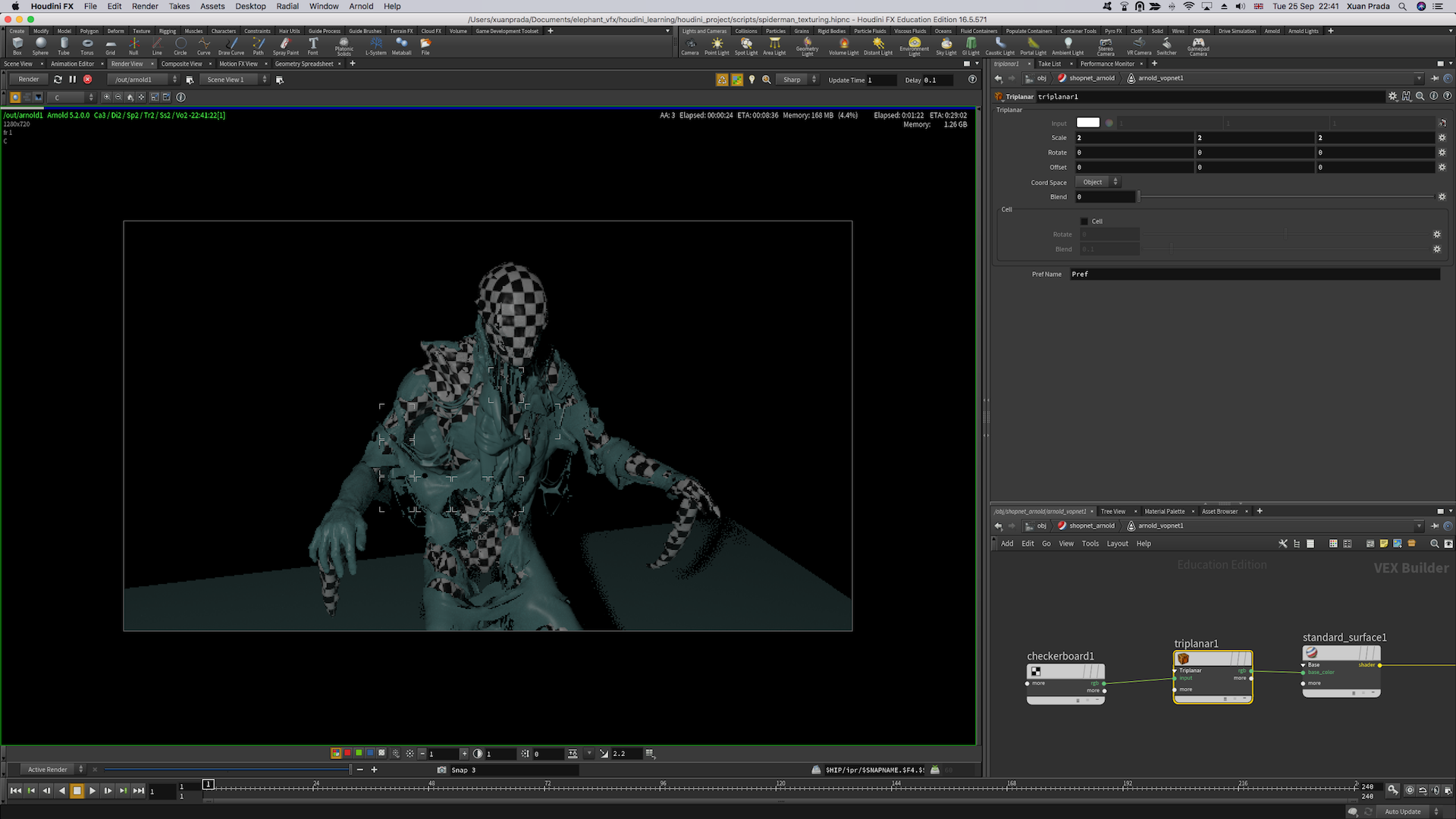Toggle pin on network pane

1435,526
